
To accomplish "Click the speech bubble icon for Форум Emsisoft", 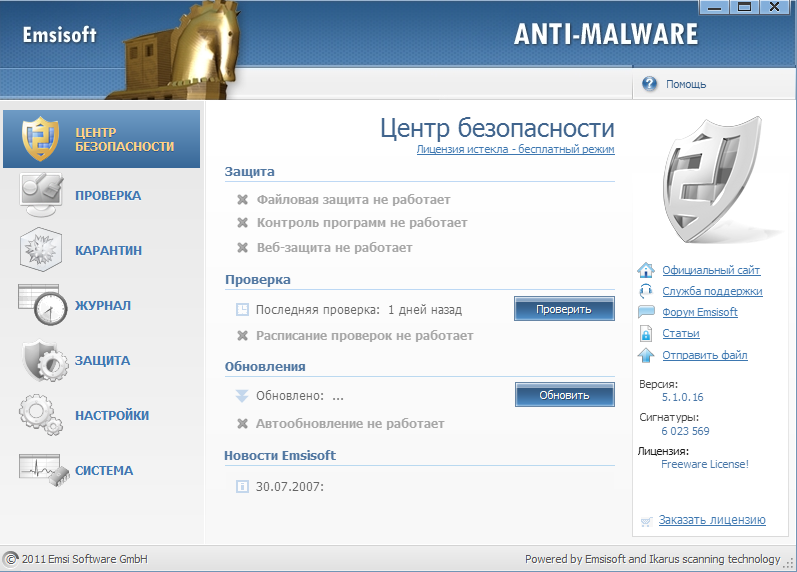I will pyautogui.click(x=646, y=312).
